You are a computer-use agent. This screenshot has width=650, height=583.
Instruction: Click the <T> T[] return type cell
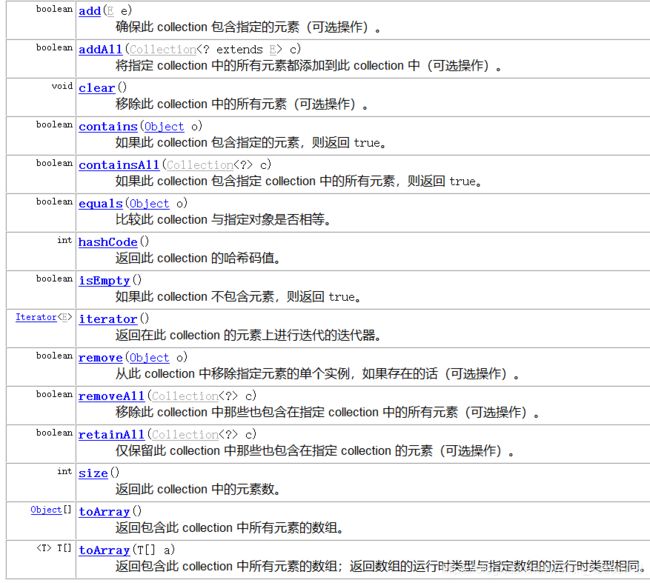pyautogui.click(x=54, y=549)
